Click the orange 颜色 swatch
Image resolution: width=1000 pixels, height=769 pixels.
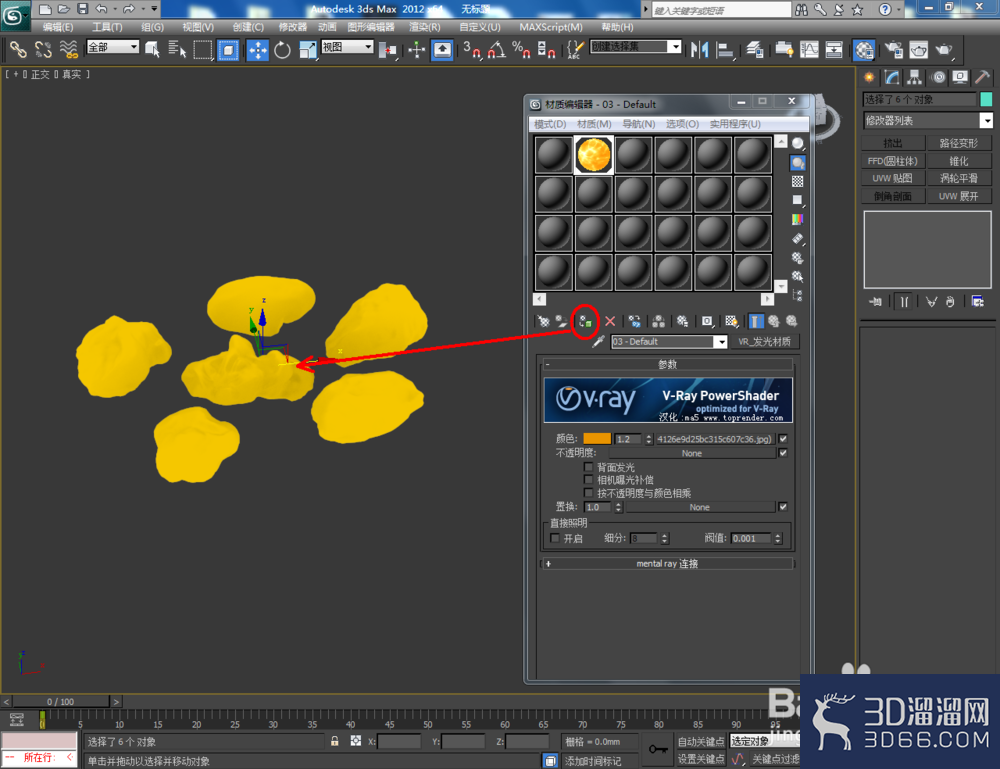[x=597, y=439]
